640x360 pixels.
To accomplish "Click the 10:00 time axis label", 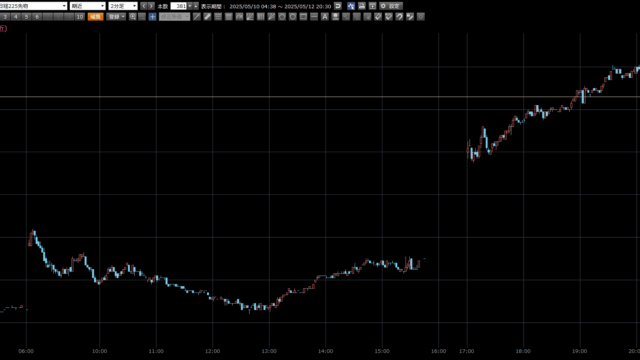I will pos(100,351).
